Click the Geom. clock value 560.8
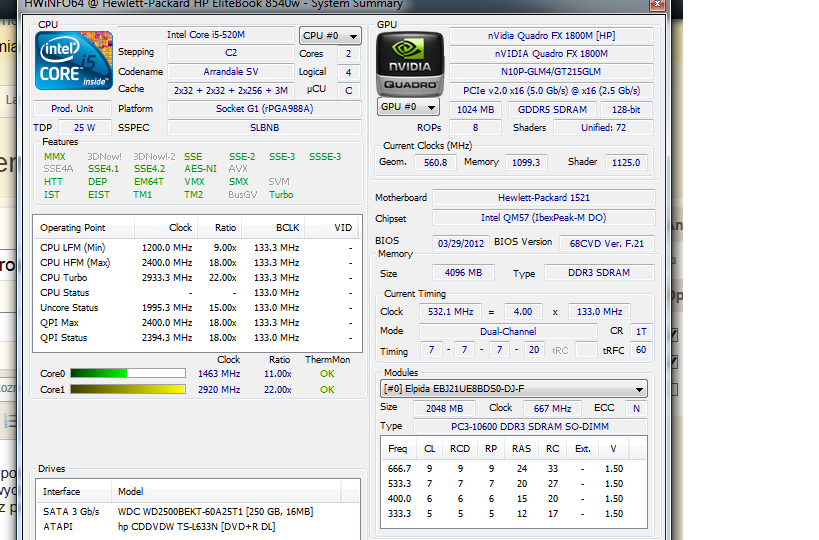The width and height of the screenshot is (819, 540). 435,162
